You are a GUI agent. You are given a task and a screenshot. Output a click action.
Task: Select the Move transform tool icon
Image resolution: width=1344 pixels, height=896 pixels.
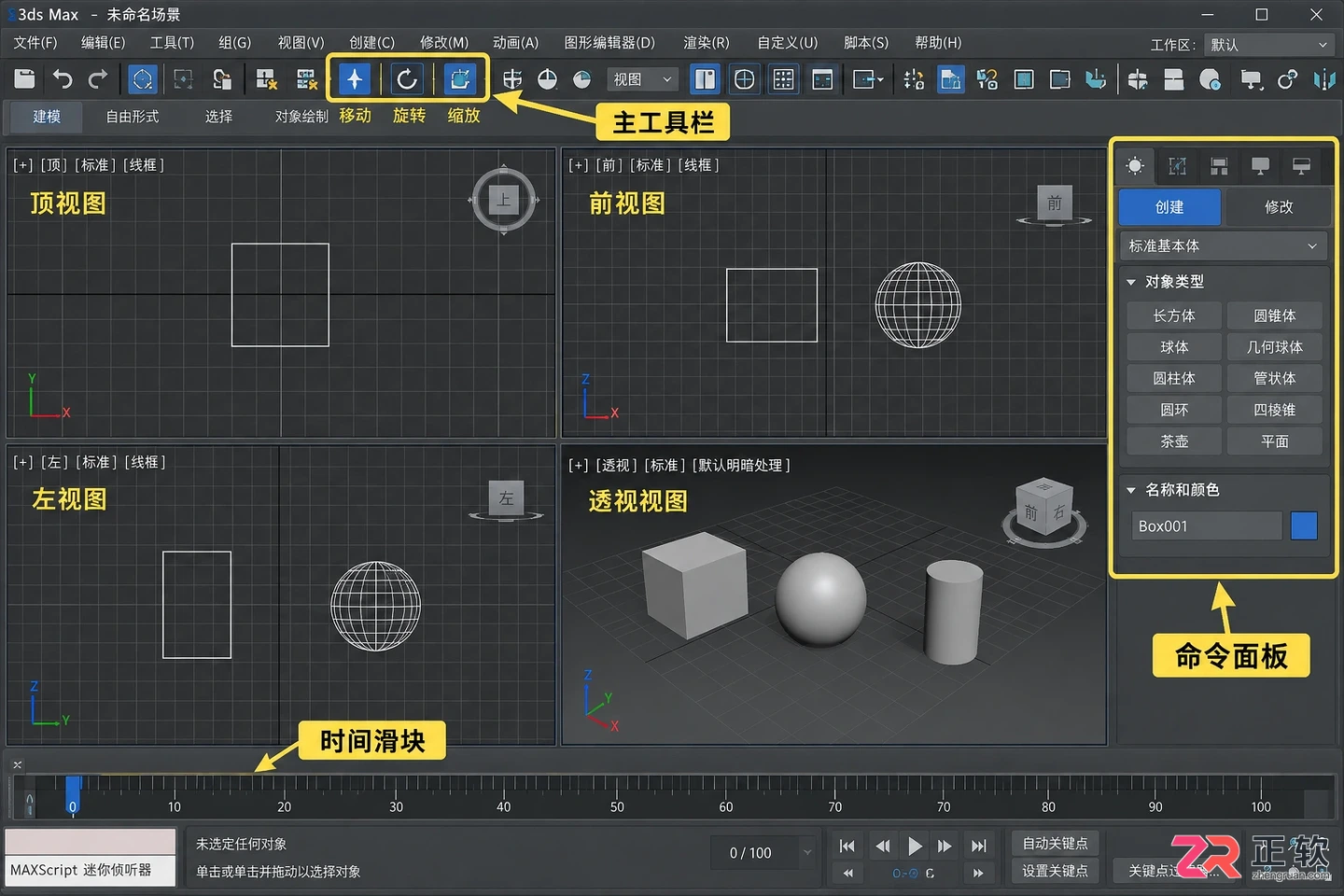[x=355, y=79]
